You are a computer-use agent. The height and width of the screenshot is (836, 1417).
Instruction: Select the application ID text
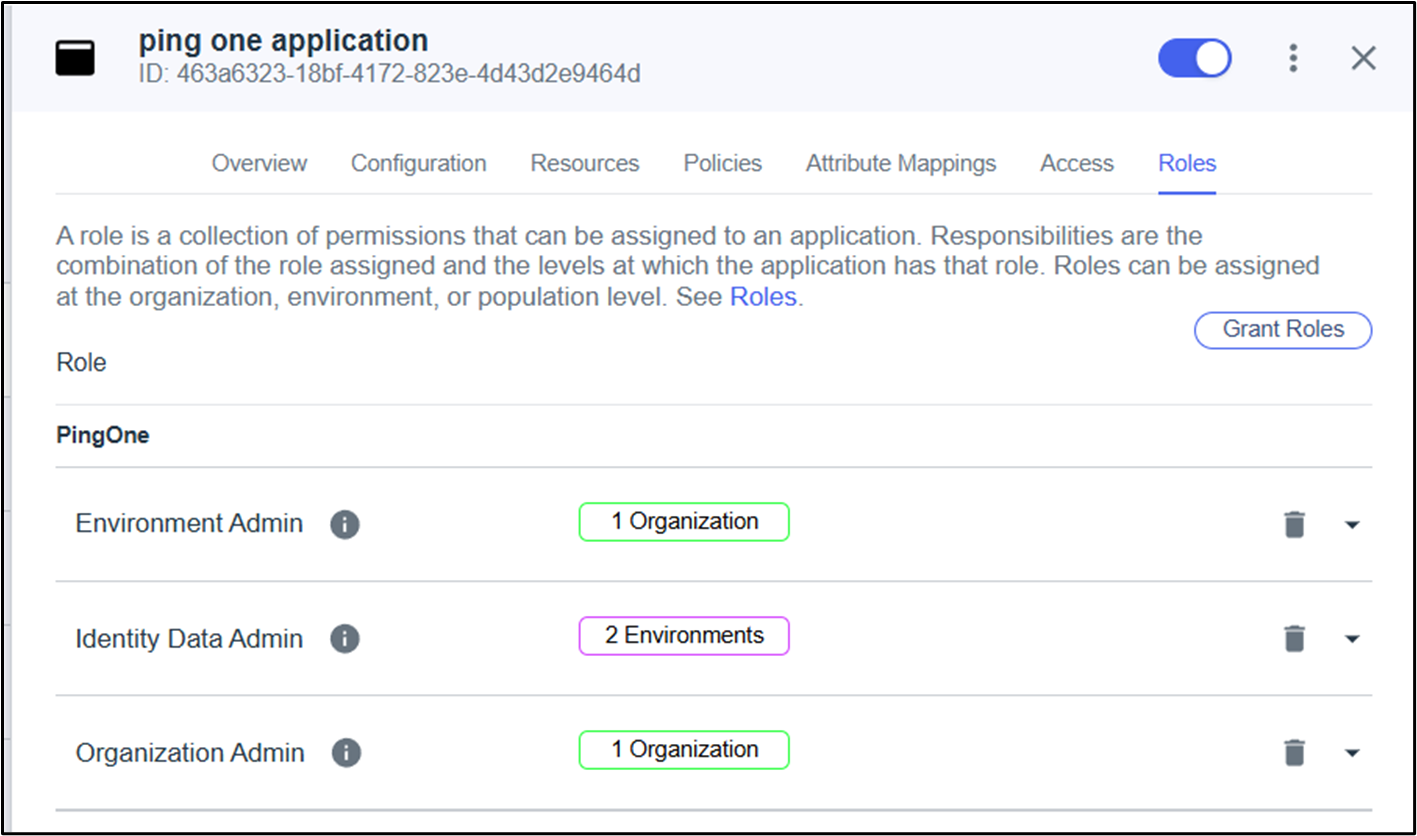click(x=389, y=74)
